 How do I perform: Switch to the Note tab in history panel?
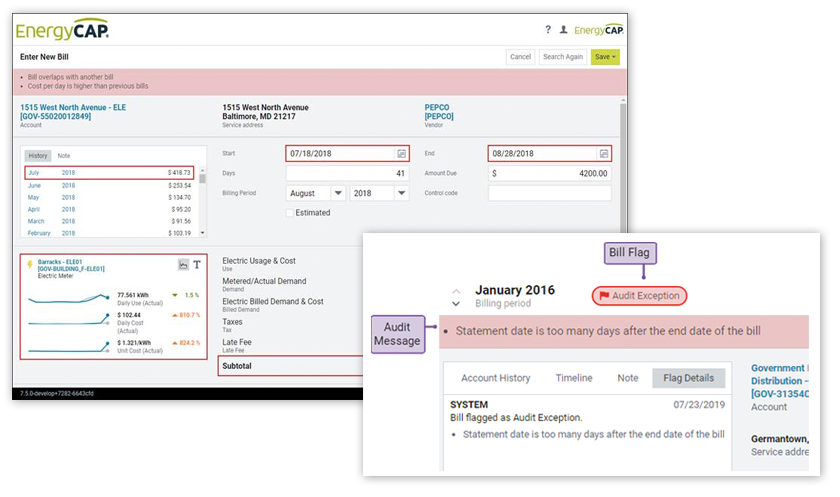pyautogui.click(x=63, y=156)
